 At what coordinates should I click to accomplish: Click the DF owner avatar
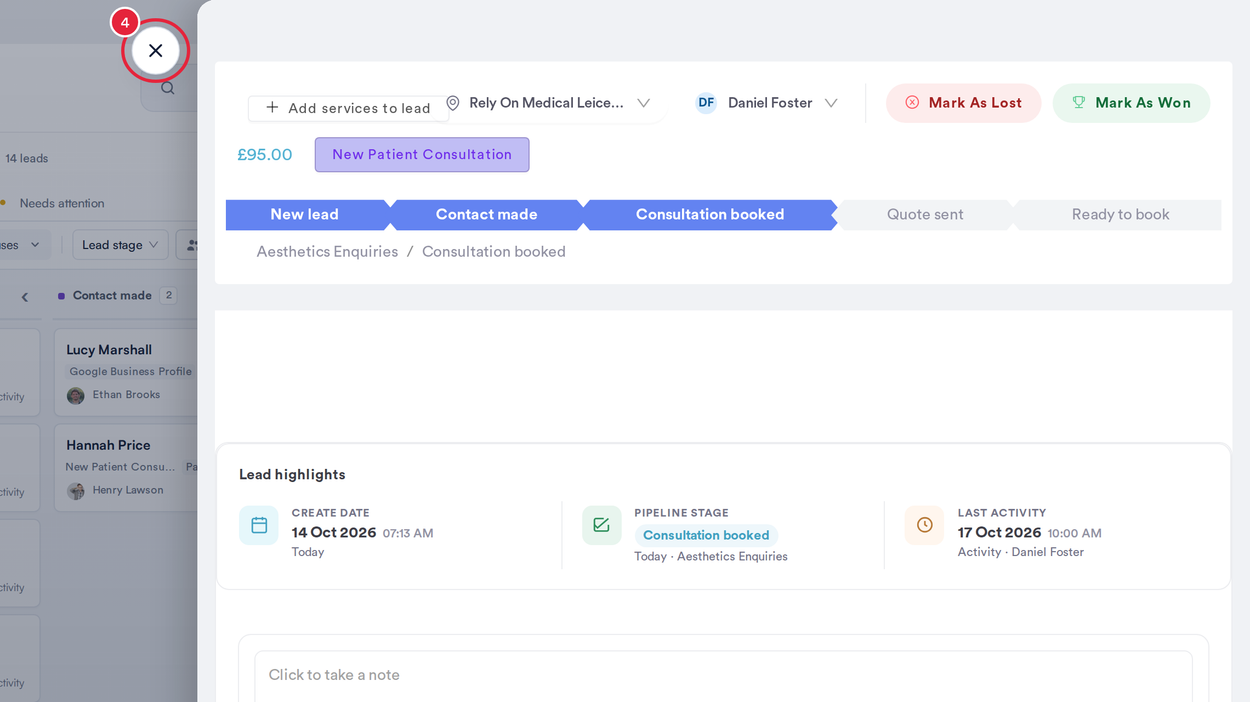pyautogui.click(x=706, y=103)
